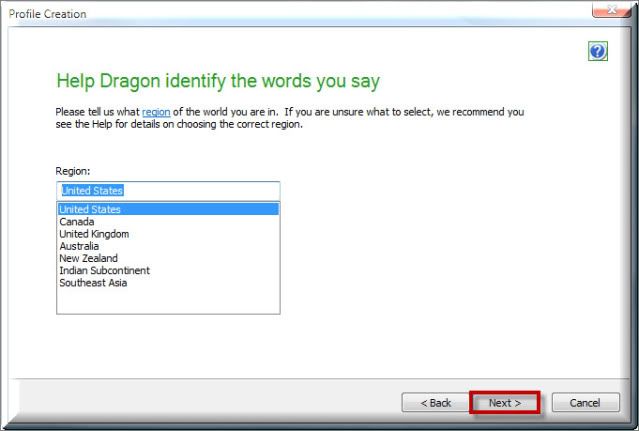Screen dimensions: 639x431
Task: Choose Canada from the region list
Action: tap(168, 222)
